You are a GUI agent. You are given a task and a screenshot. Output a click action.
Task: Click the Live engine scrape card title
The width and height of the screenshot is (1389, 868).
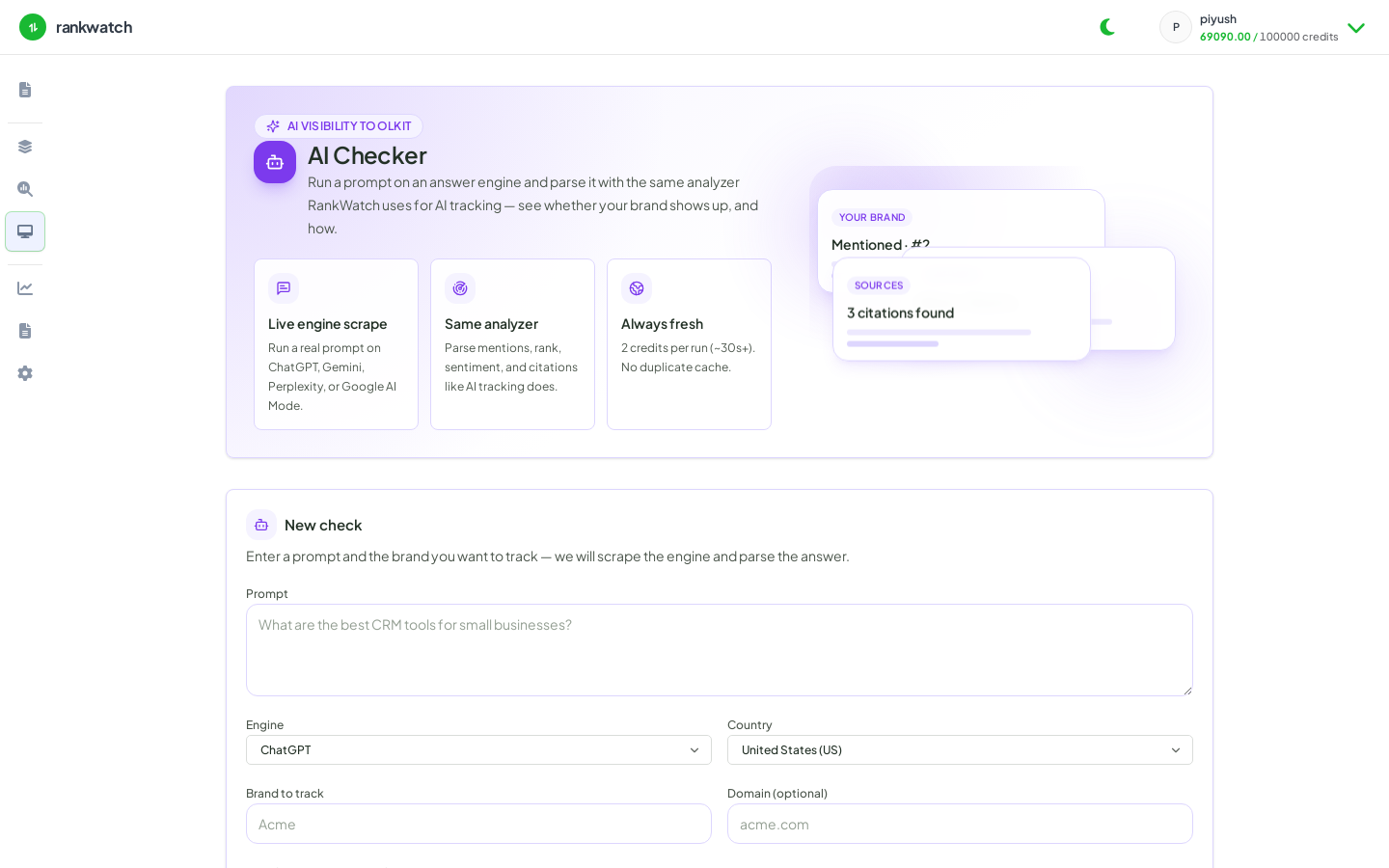pos(328,324)
